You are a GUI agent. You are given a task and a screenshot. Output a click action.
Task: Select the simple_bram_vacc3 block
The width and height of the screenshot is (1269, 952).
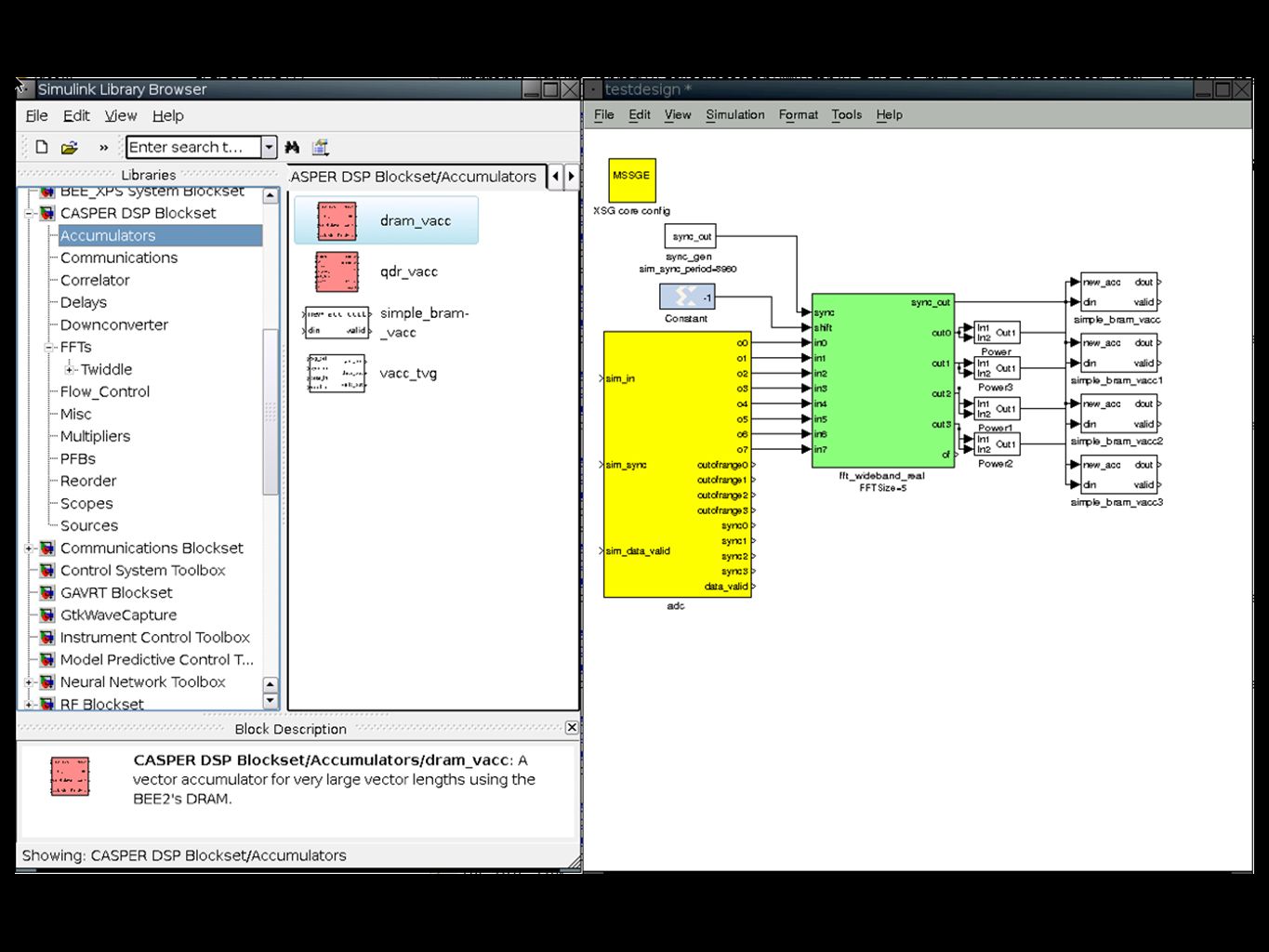(x=1118, y=475)
